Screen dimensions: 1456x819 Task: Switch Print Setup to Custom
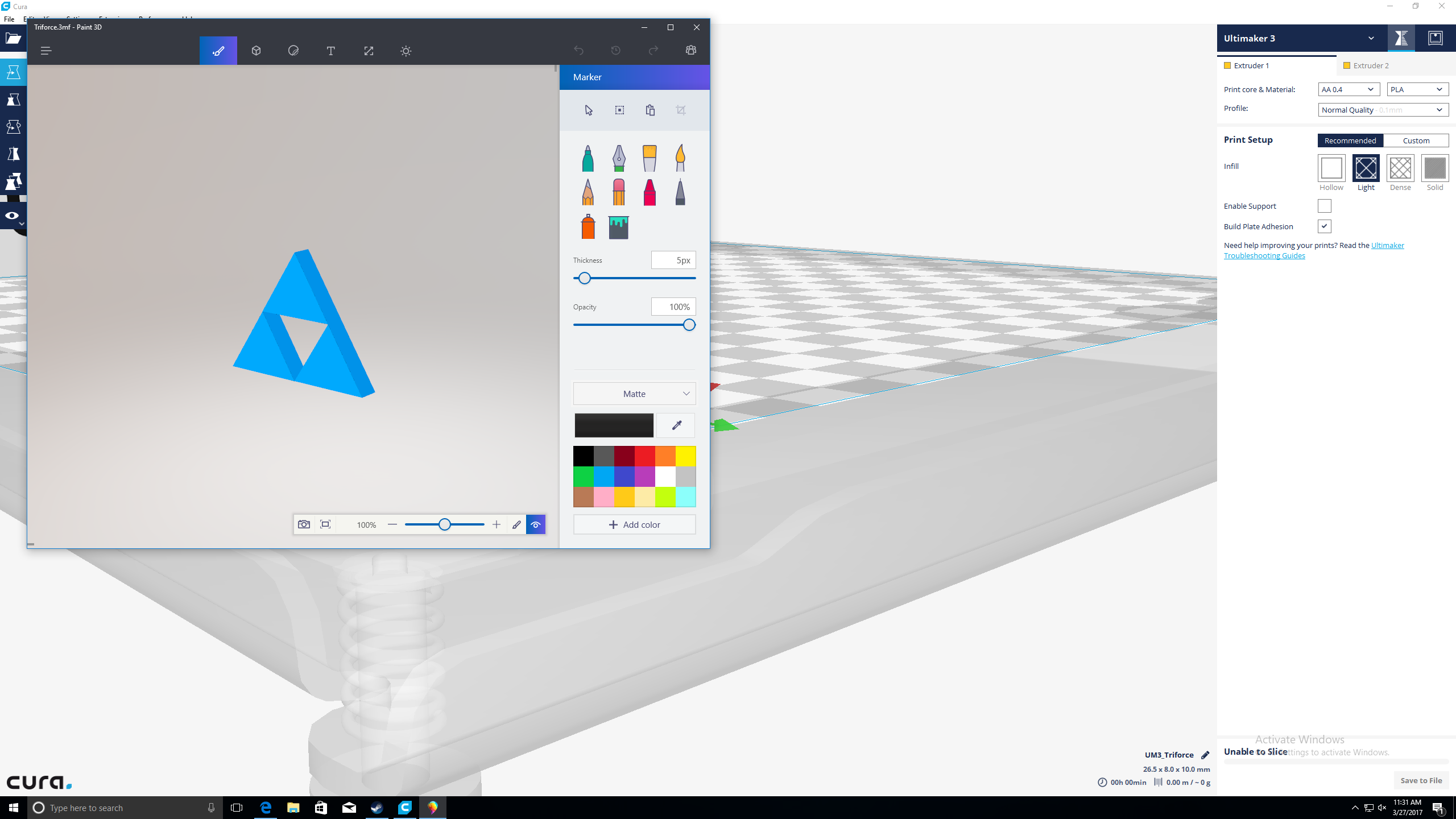point(1416,140)
